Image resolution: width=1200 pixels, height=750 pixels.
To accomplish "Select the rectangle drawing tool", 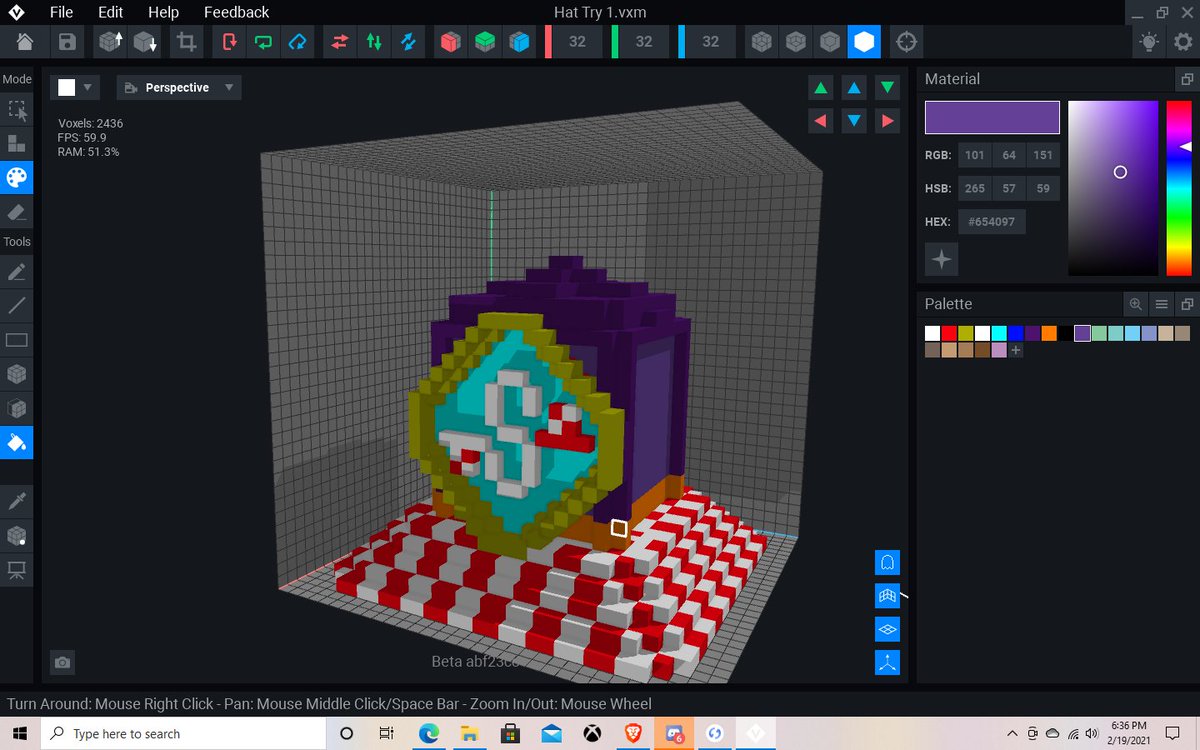I will coord(16,340).
